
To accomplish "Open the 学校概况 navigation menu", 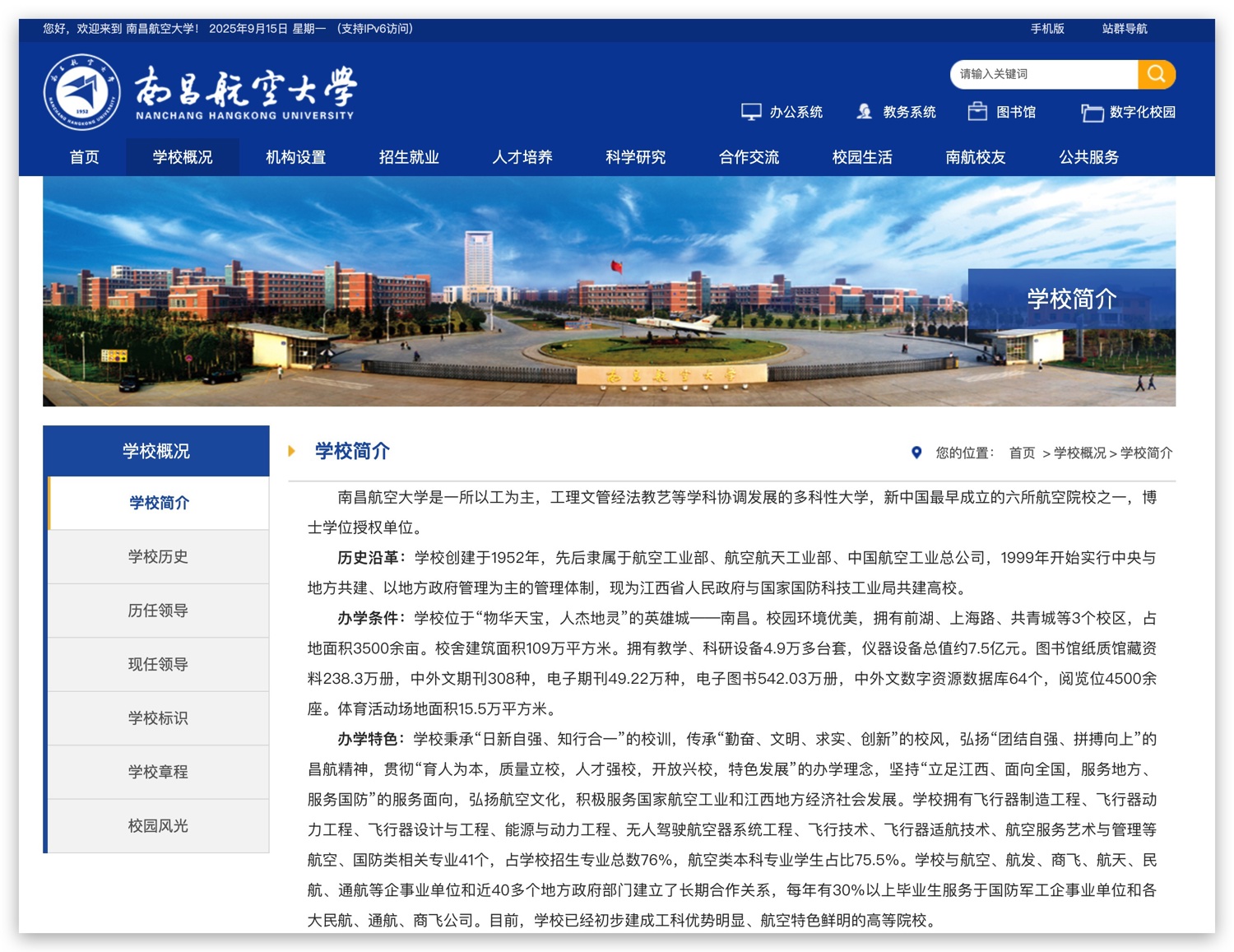I will click(182, 157).
